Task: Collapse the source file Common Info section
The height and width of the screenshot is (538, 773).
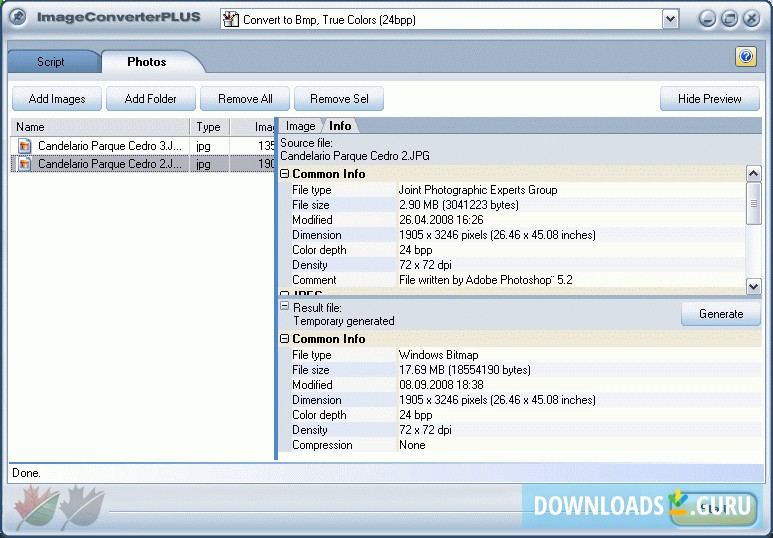Action: pyautogui.click(x=285, y=174)
